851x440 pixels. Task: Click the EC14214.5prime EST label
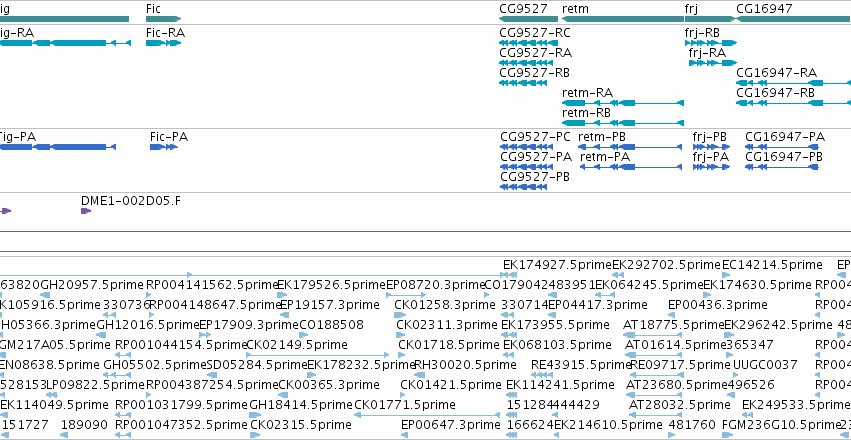point(772,265)
